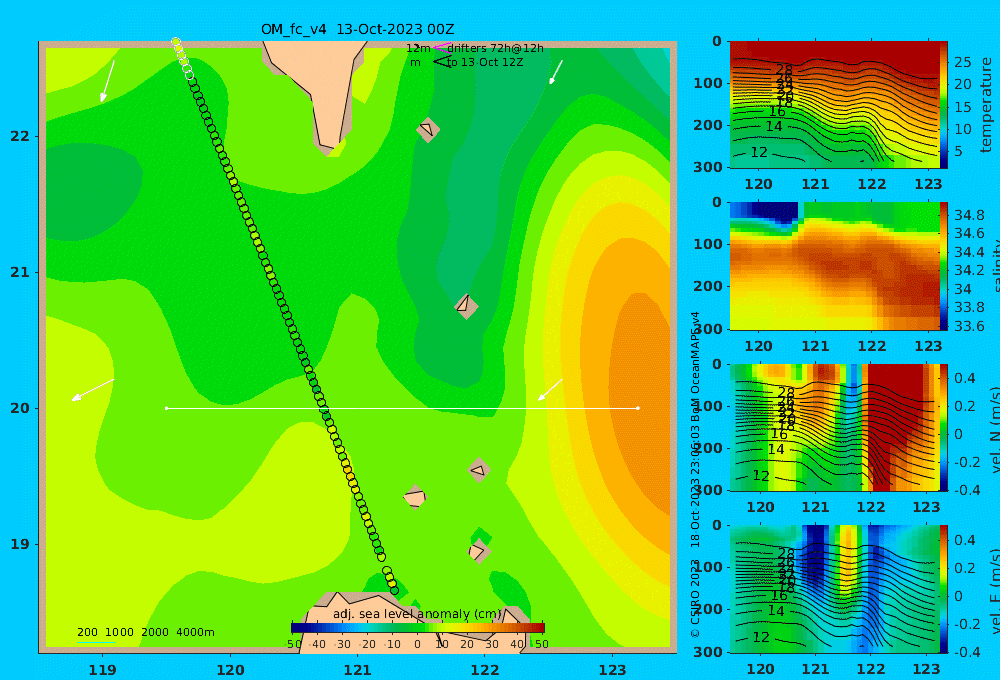Open the temperature cross-section panel
The height and width of the screenshot is (680, 1000).
(835, 105)
